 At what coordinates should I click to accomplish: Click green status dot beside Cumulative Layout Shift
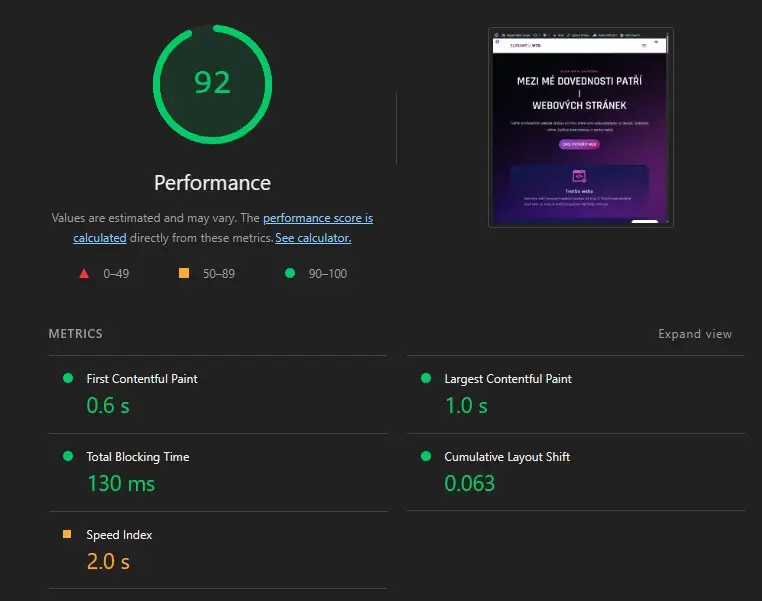(x=426, y=456)
